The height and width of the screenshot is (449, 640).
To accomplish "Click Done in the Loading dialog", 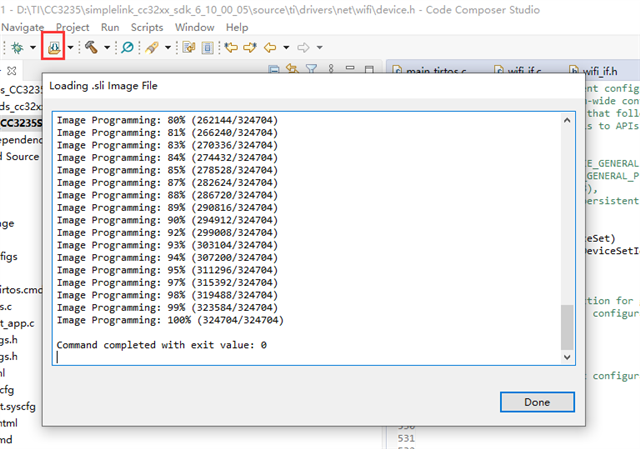I will 537,402.
